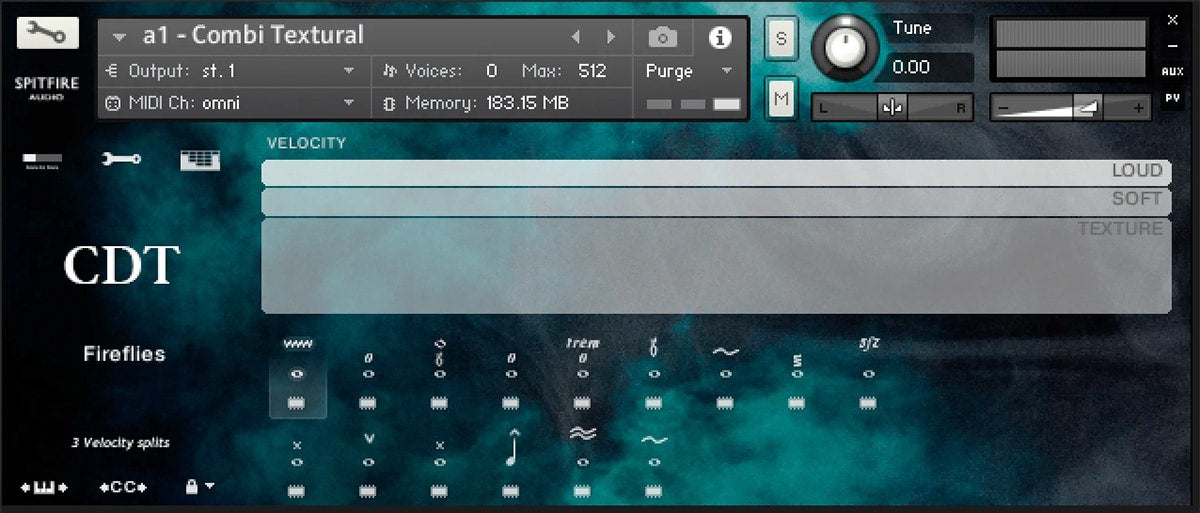Unload the RAM chip under the zigzag articulation
1200x513 pixels.
[297, 403]
